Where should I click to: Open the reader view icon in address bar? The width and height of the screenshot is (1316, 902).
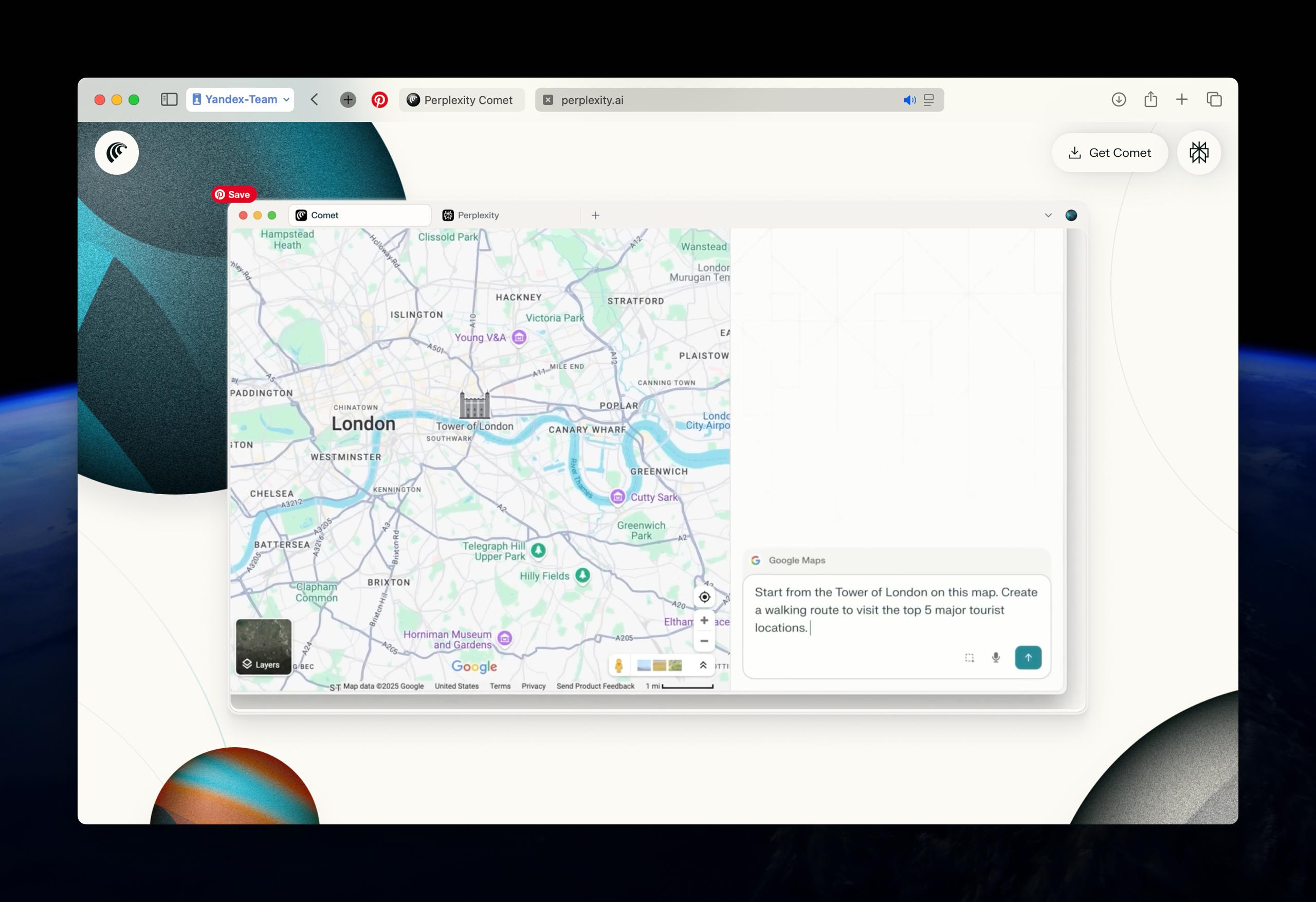(929, 100)
